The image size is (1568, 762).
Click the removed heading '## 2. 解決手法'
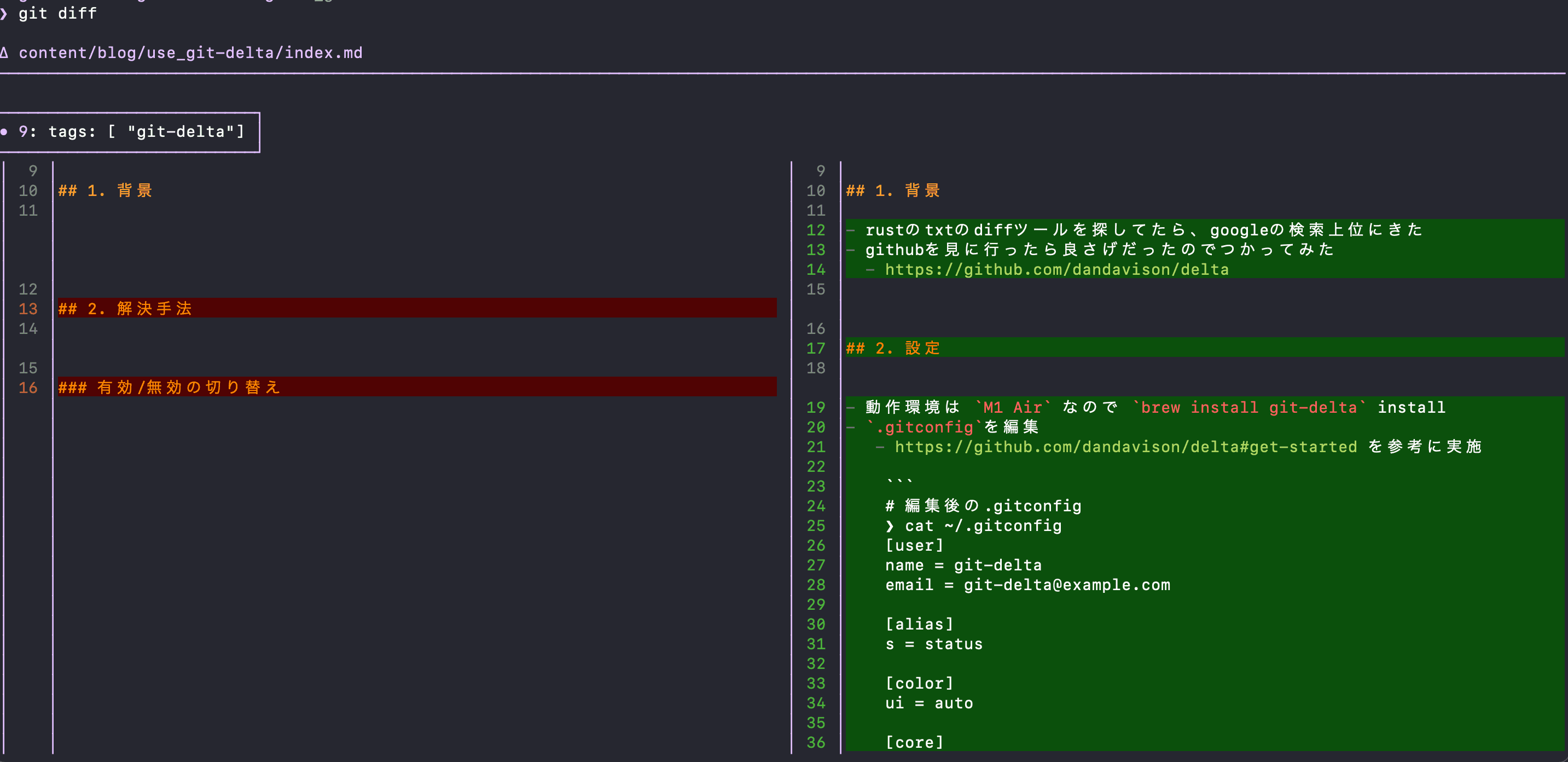[125, 308]
